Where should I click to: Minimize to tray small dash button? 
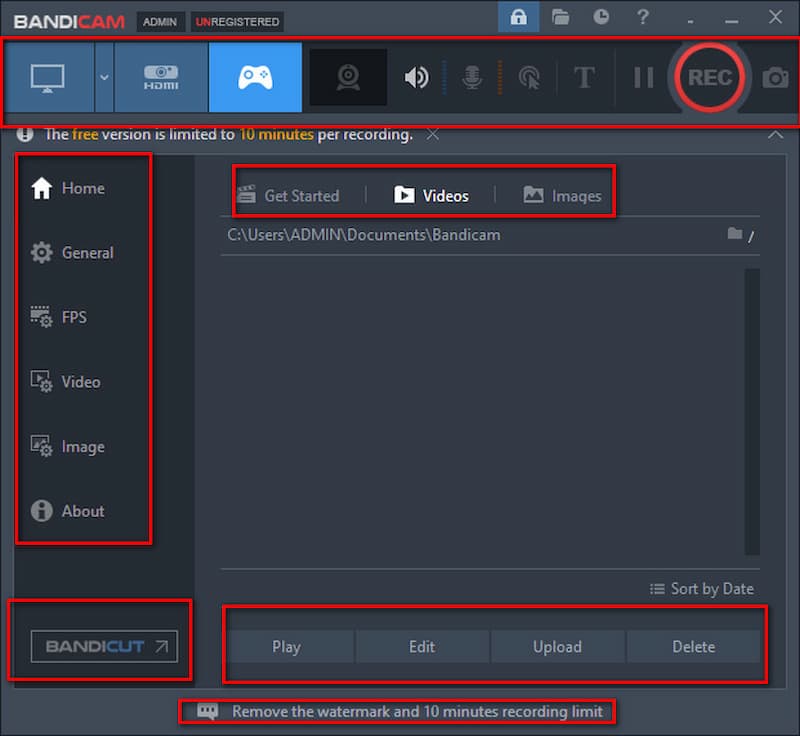click(690, 21)
